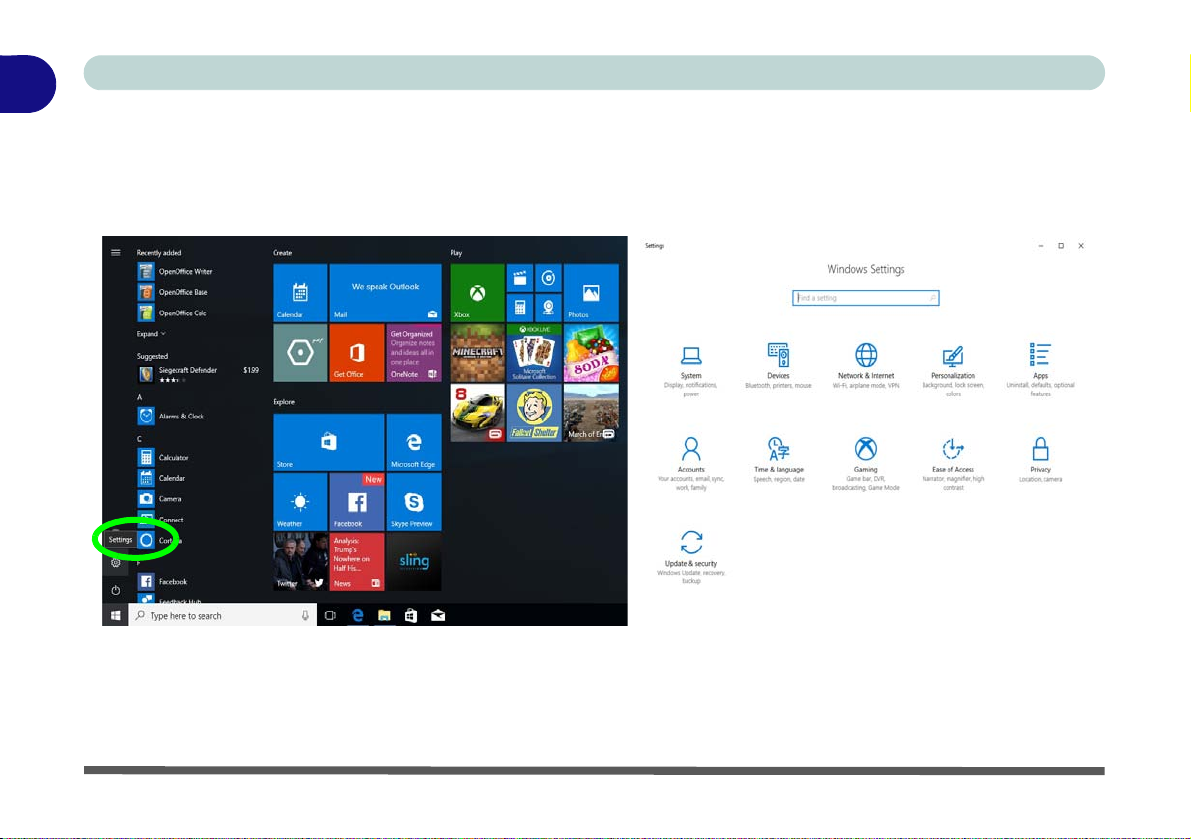Image resolution: width=1191 pixels, height=839 pixels.
Task: Jump to letter A app group
Action: (139, 396)
